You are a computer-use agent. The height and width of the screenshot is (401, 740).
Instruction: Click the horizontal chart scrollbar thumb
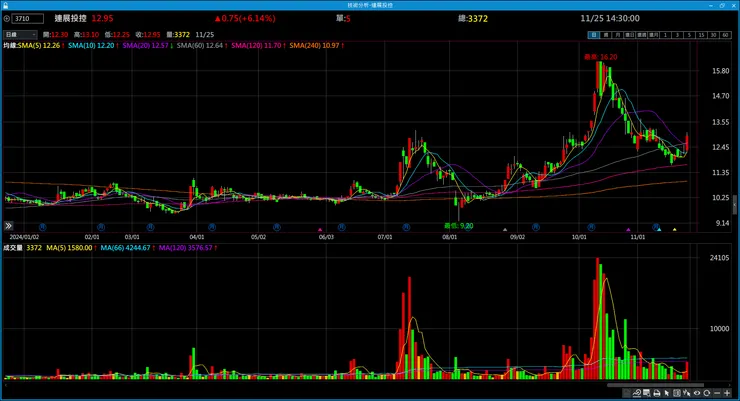coord(655,385)
